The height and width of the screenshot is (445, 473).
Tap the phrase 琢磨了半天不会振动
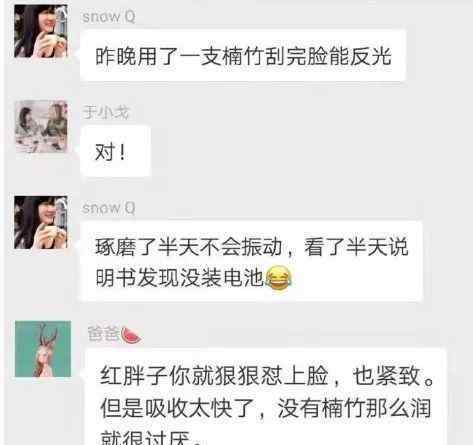pos(189,247)
